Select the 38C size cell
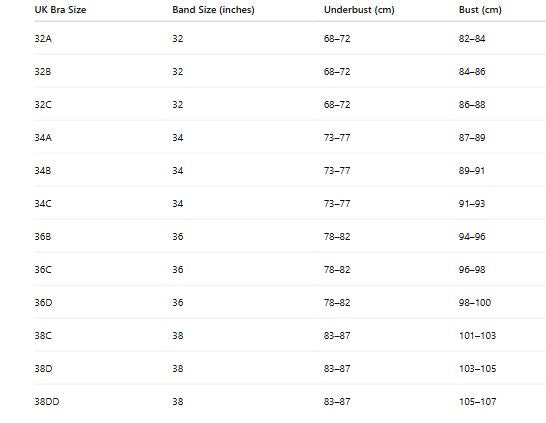This screenshot has height=423, width=546. 43,336
